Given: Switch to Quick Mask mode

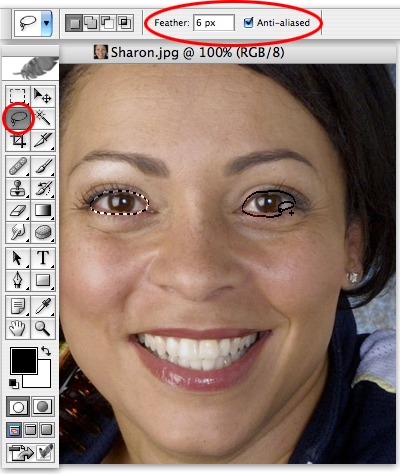Looking at the screenshot, I should coord(43,407).
